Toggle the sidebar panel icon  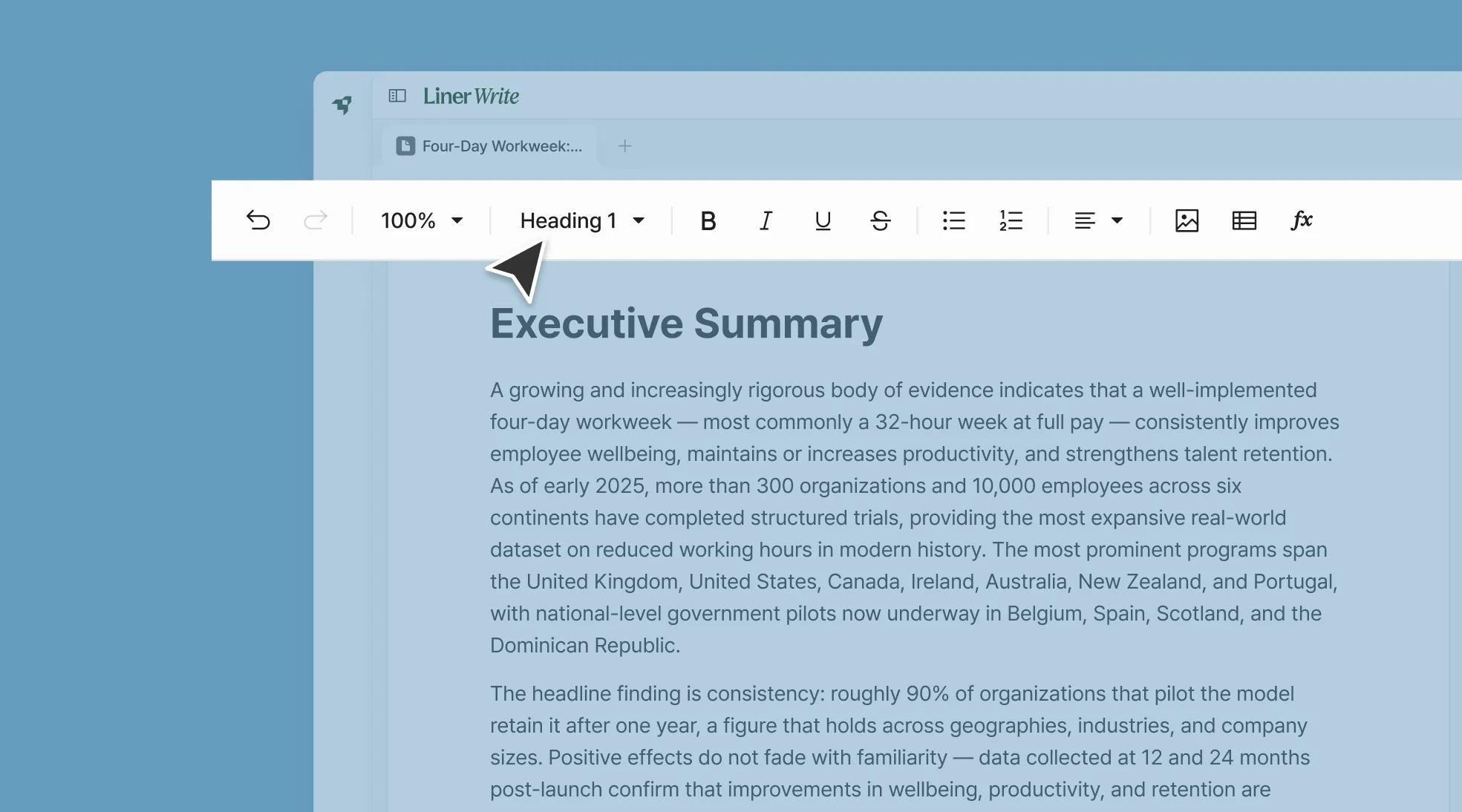click(x=397, y=96)
